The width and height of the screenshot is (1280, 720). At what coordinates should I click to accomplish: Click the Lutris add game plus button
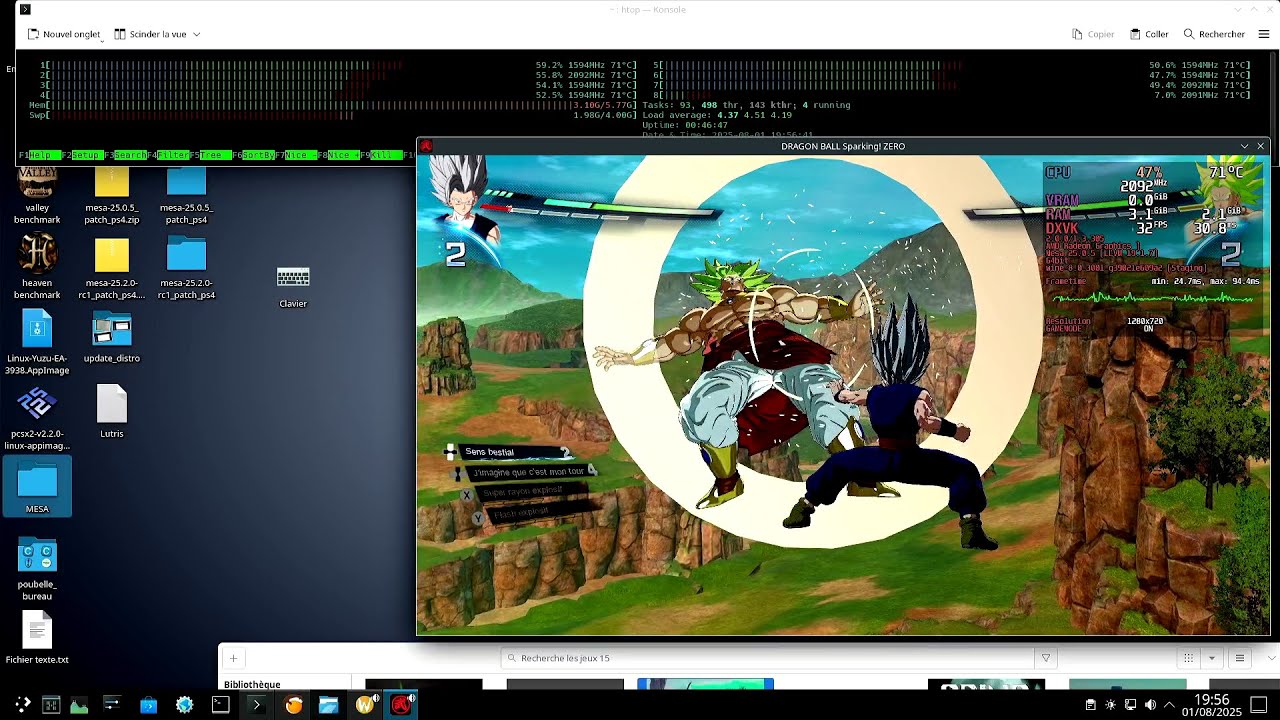233,658
